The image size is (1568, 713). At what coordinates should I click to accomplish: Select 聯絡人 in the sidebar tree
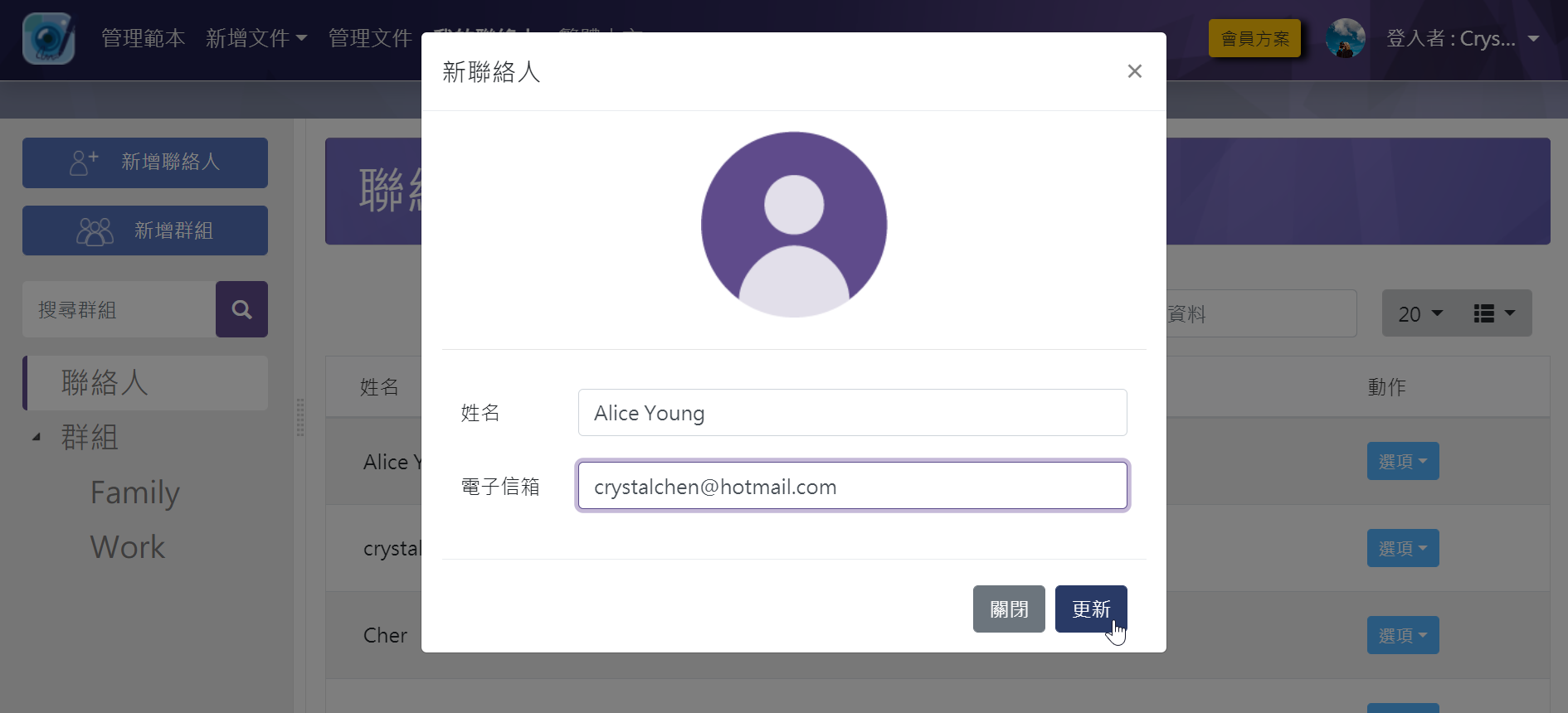145,383
